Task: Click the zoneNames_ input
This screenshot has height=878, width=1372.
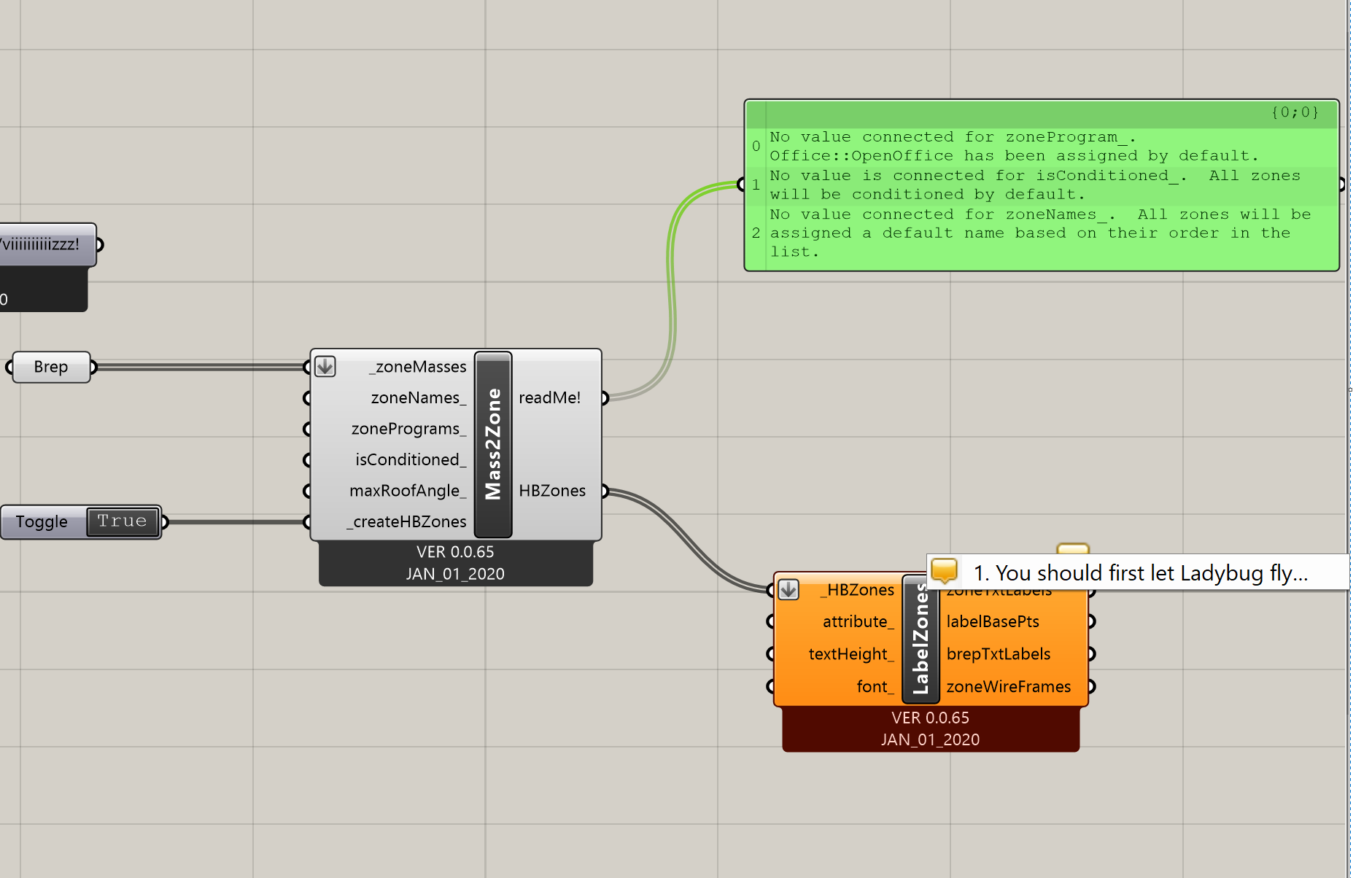Action: click(419, 397)
